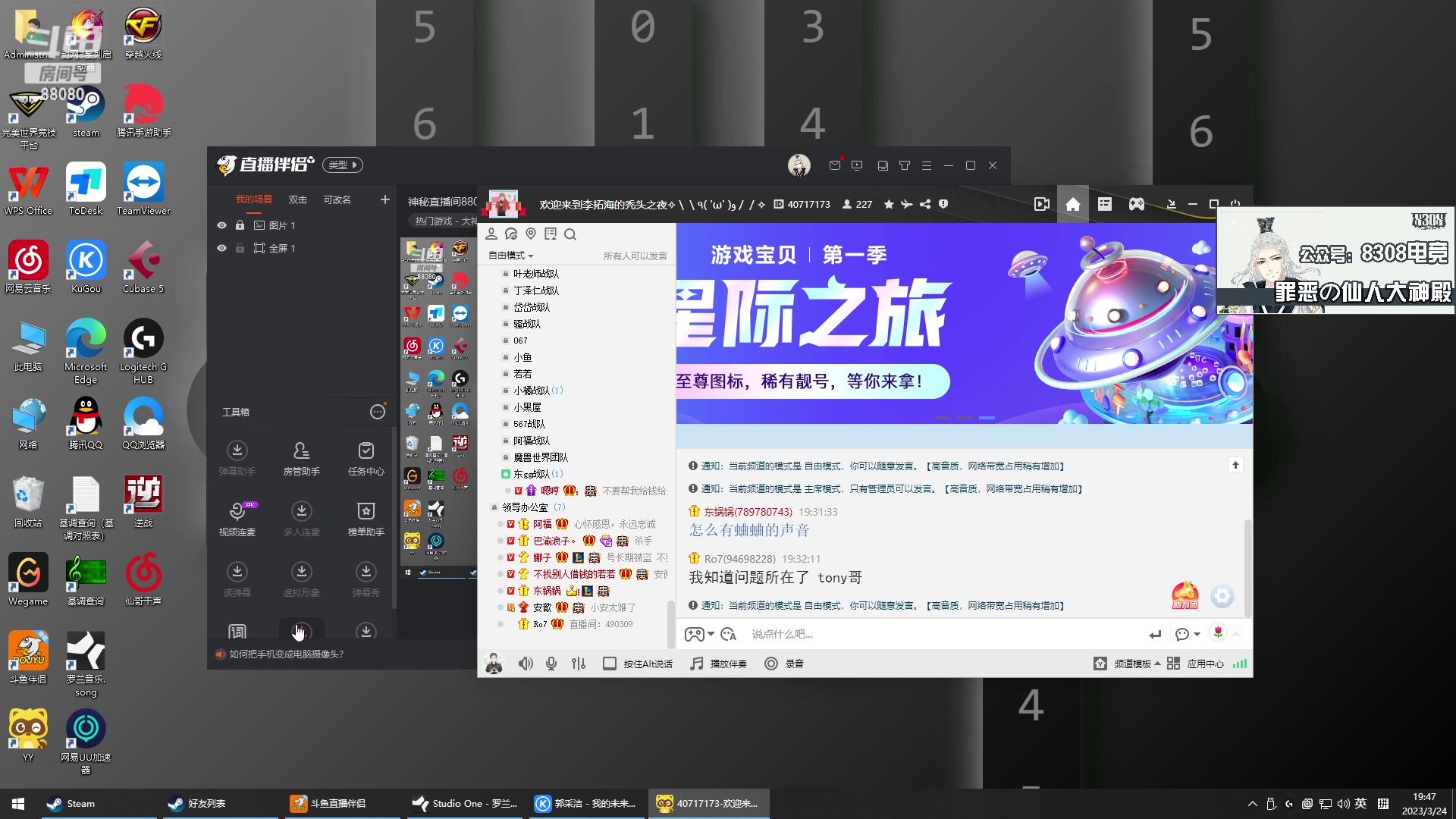Toggle the lock on 全屏 1 source
This screenshot has width=1456, height=819.
coord(240,247)
